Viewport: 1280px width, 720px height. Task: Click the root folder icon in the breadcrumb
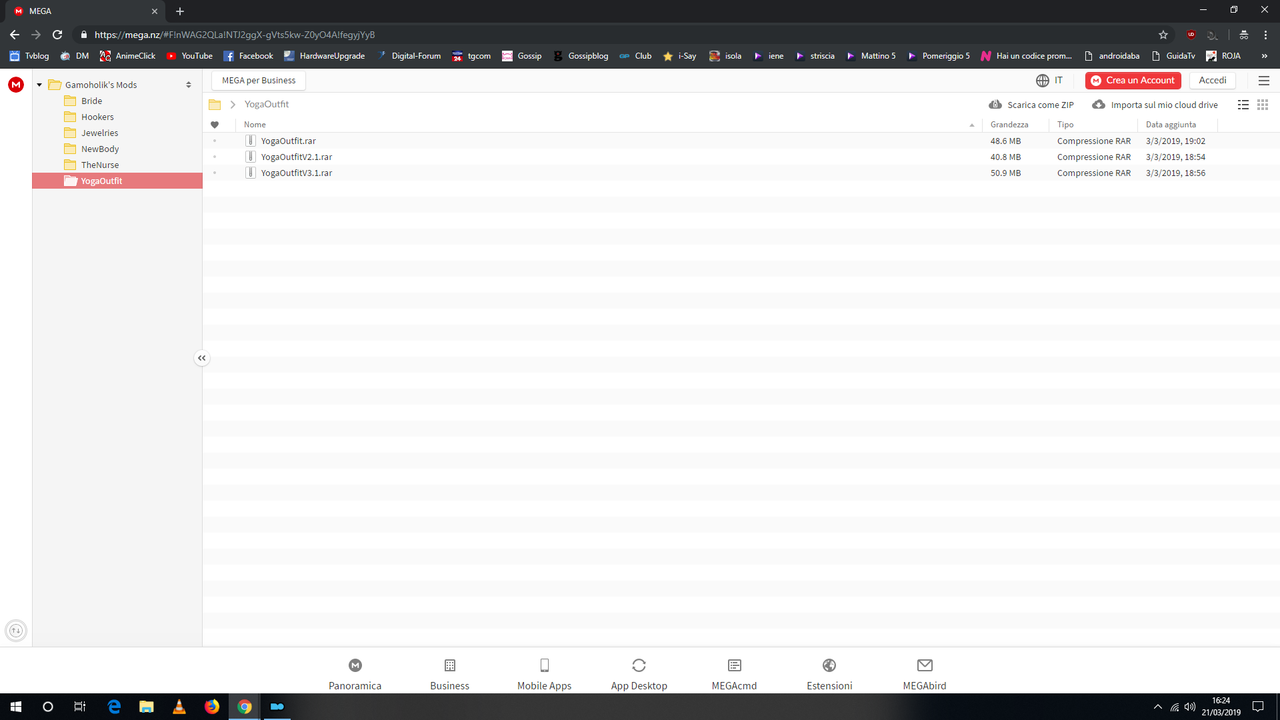215,105
